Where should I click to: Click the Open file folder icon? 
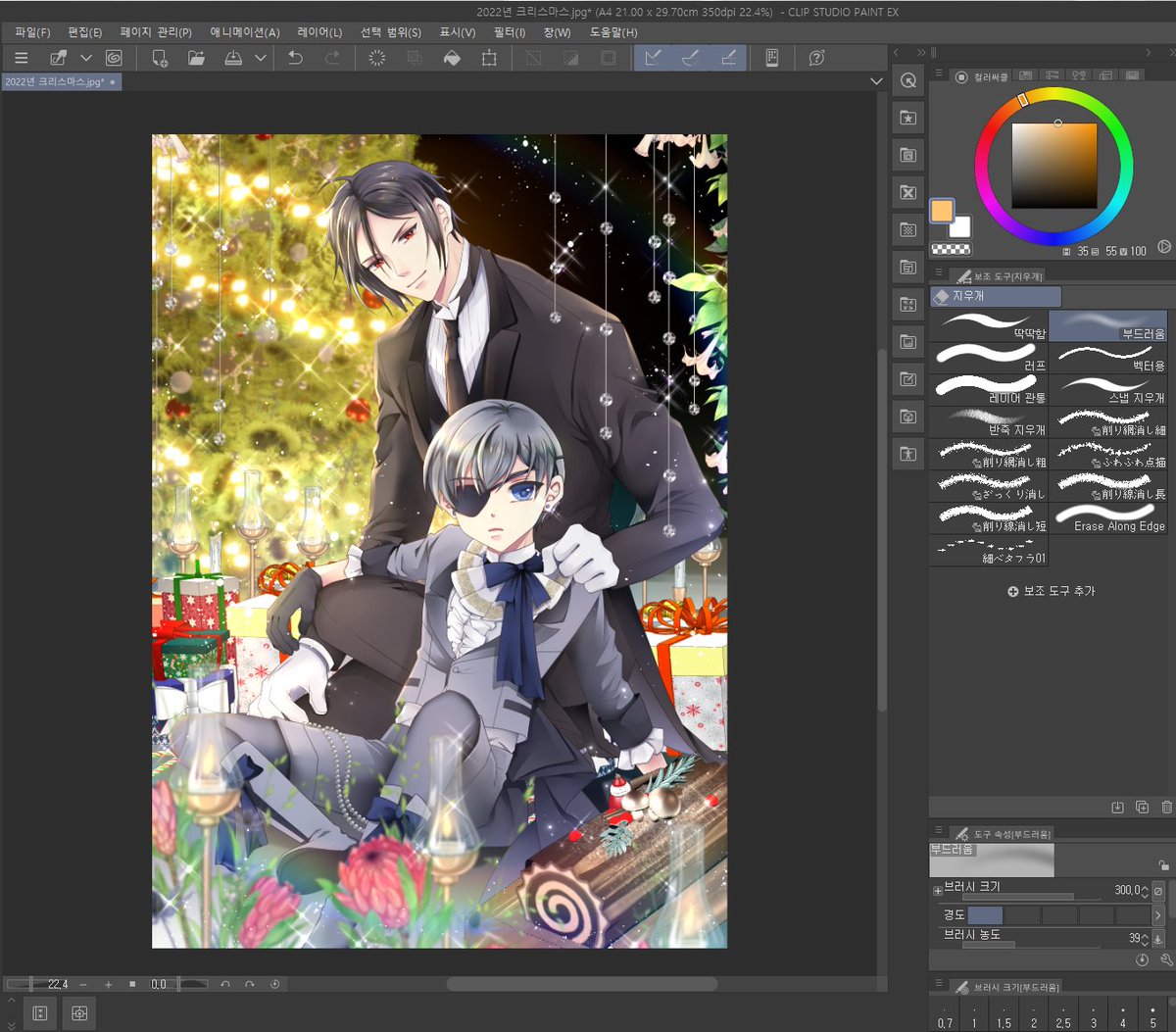(197, 58)
